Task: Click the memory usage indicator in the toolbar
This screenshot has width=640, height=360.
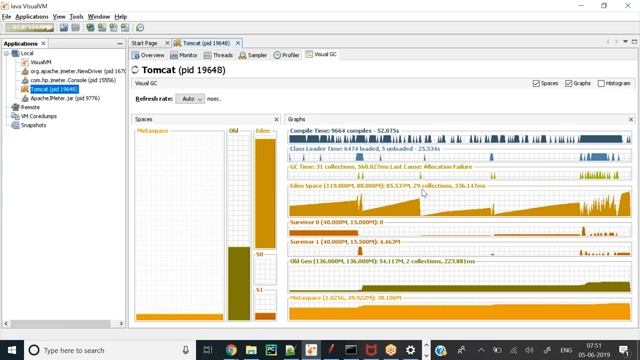Action: coord(30,28)
